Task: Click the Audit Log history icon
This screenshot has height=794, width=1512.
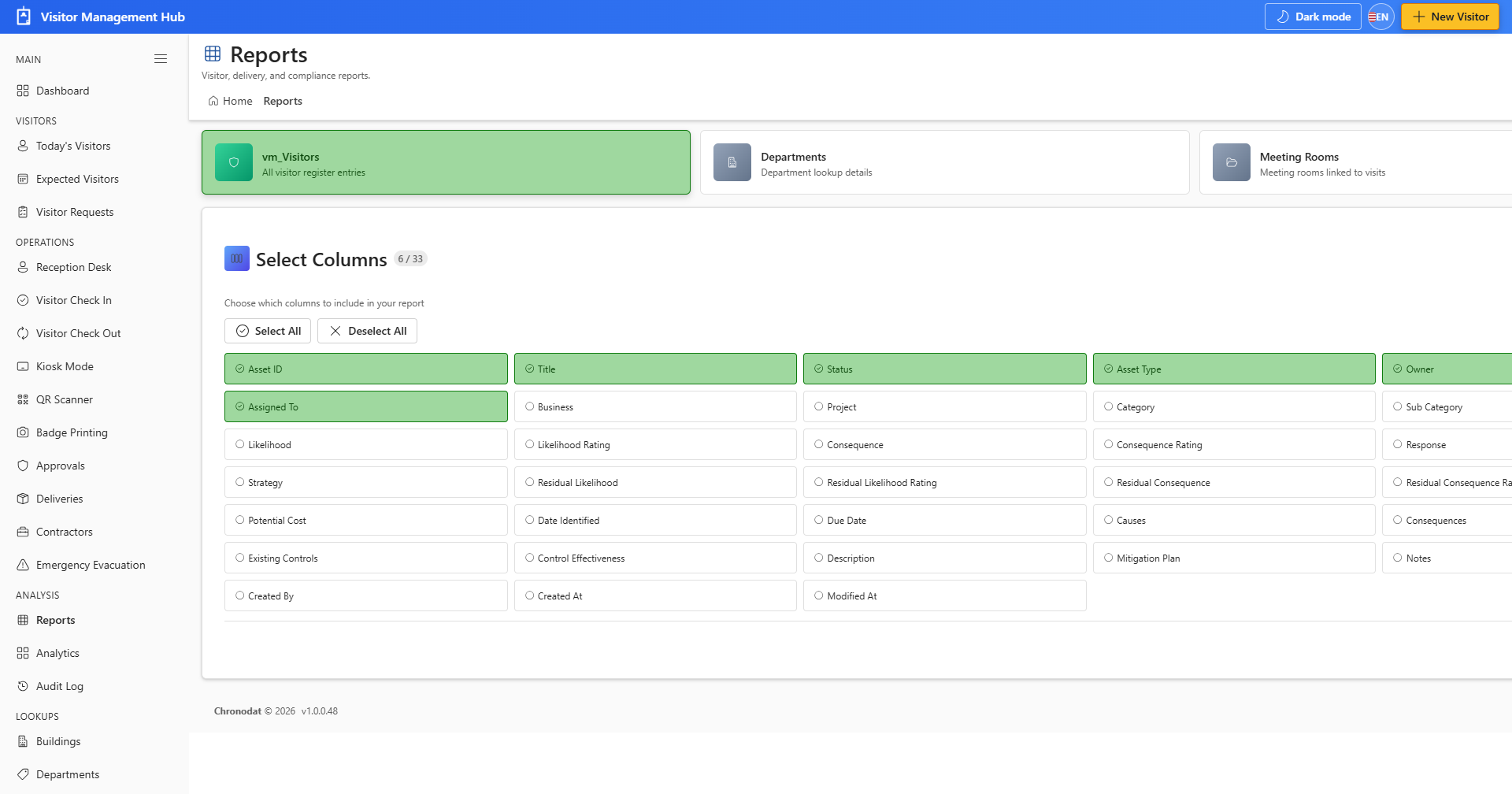Action: (23, 686)
